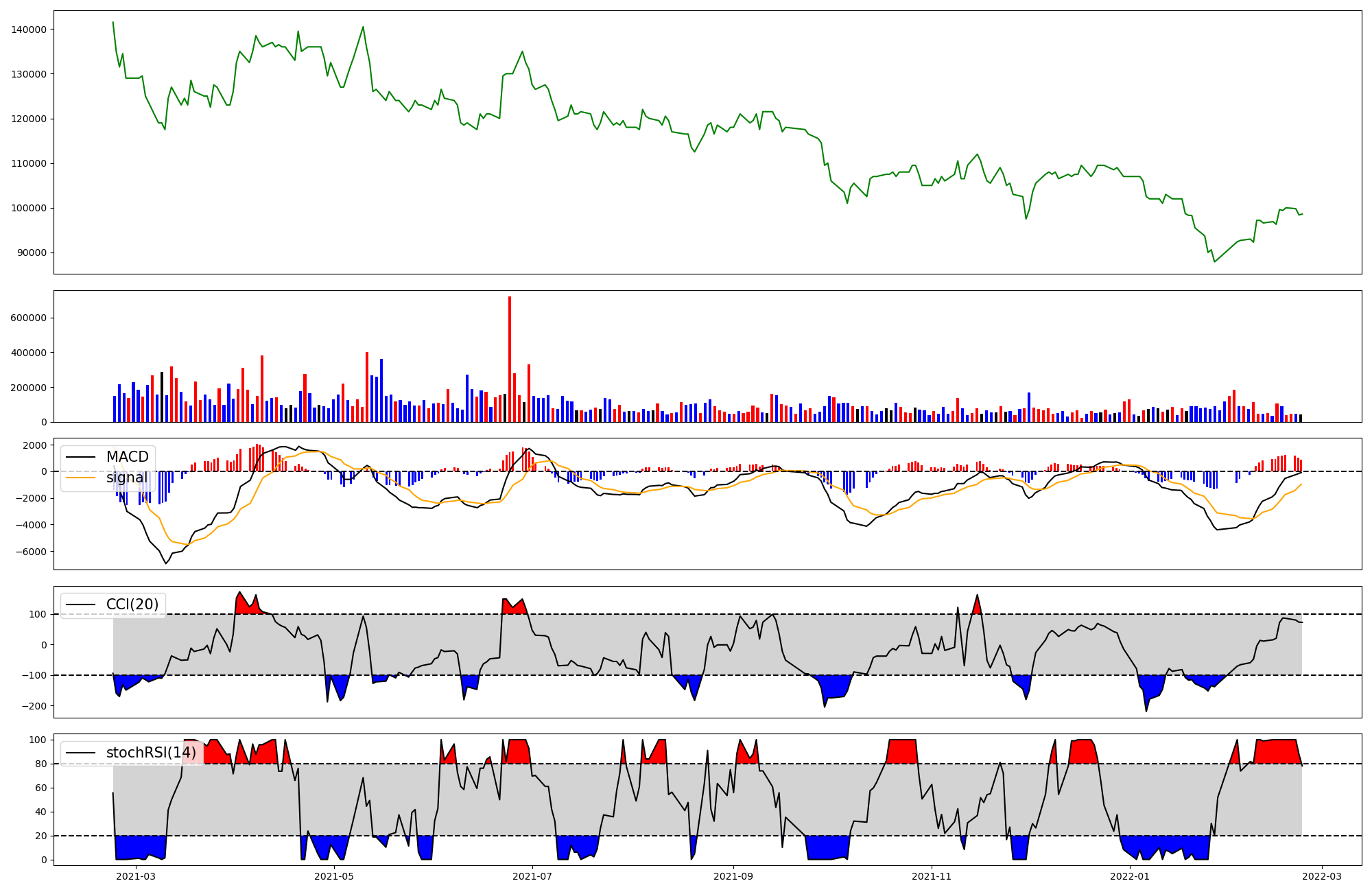
Task: Click the -200 CCI axis tick label
Action: 34,706
